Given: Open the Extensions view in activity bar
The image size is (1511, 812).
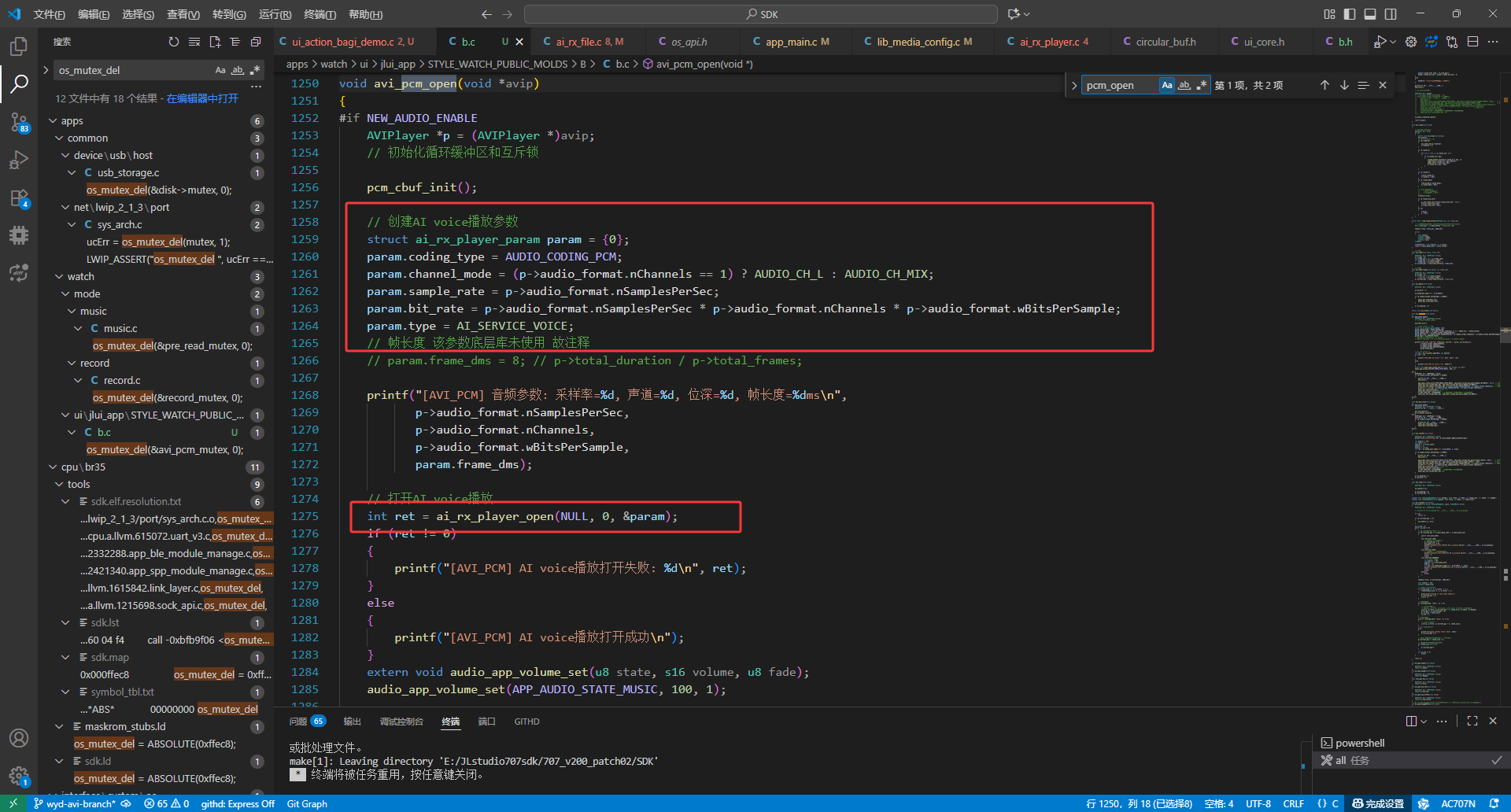Looking at the screenshot, I should pos(19,197).
